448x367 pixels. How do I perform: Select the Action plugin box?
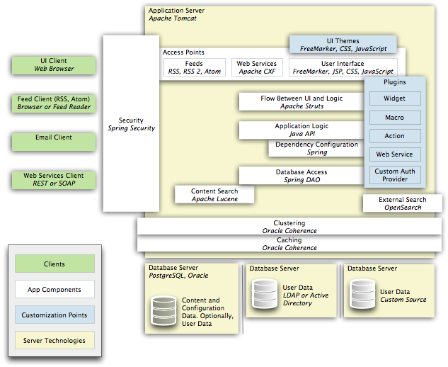[395, 136]
